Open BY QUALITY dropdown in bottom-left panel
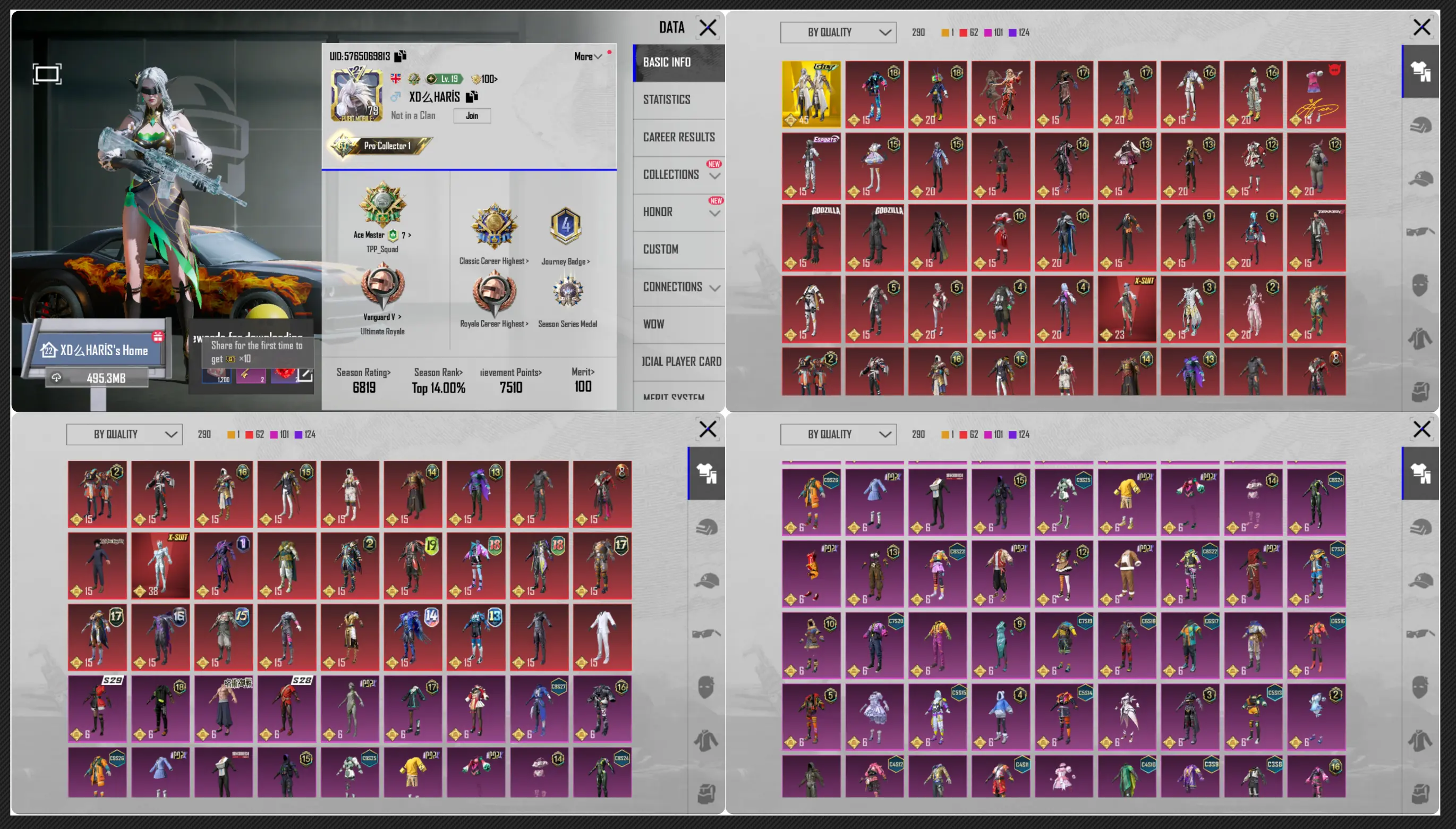Screen dimensions: 1456x829 (x=124, y=435)
